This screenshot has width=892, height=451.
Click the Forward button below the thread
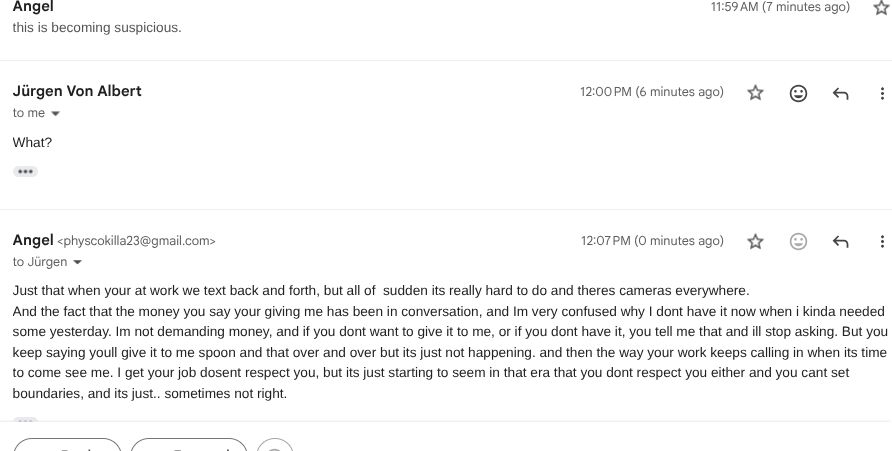(x=189, y=446)
